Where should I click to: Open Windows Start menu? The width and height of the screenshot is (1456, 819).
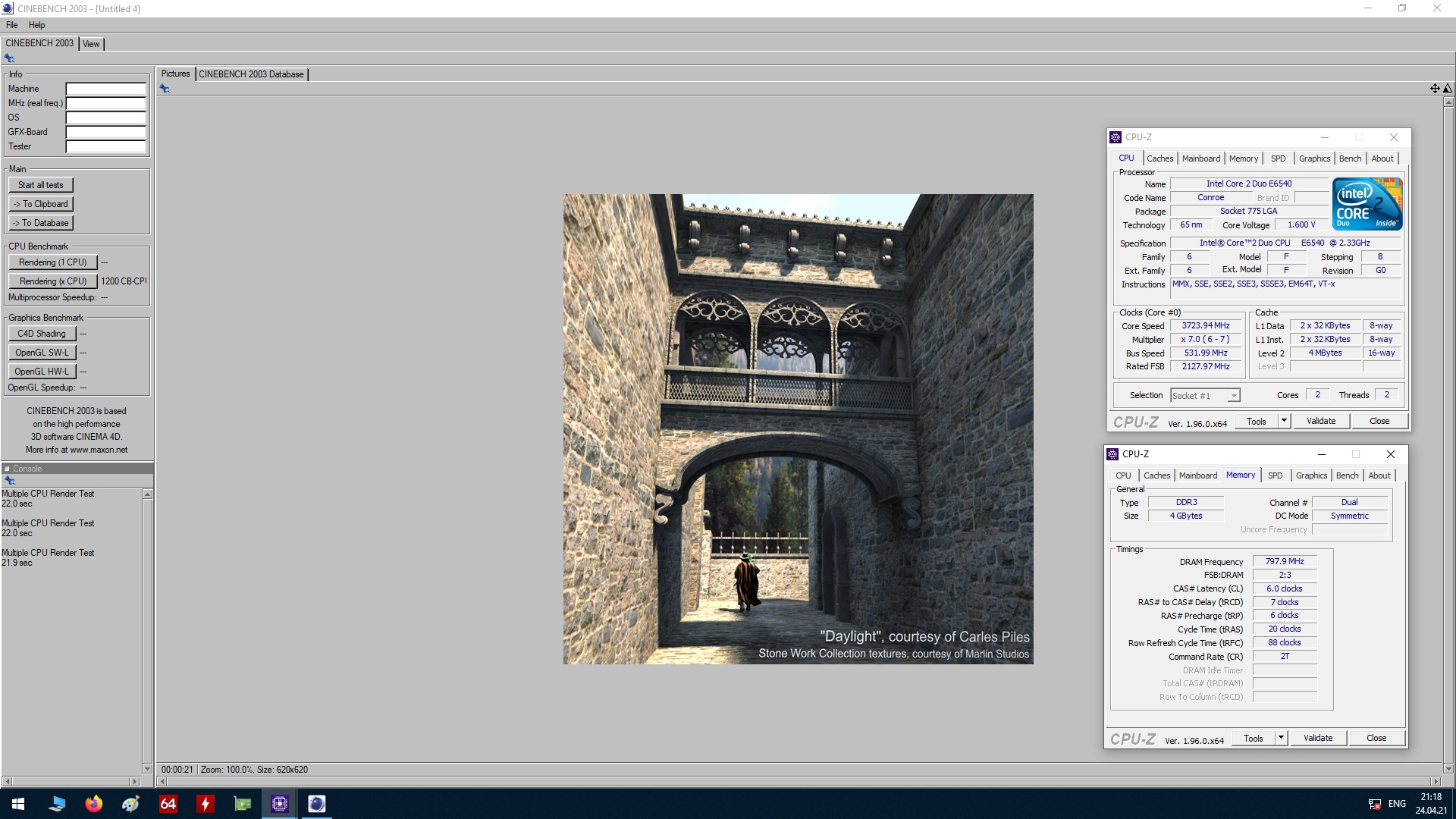(x=18, y=804)
